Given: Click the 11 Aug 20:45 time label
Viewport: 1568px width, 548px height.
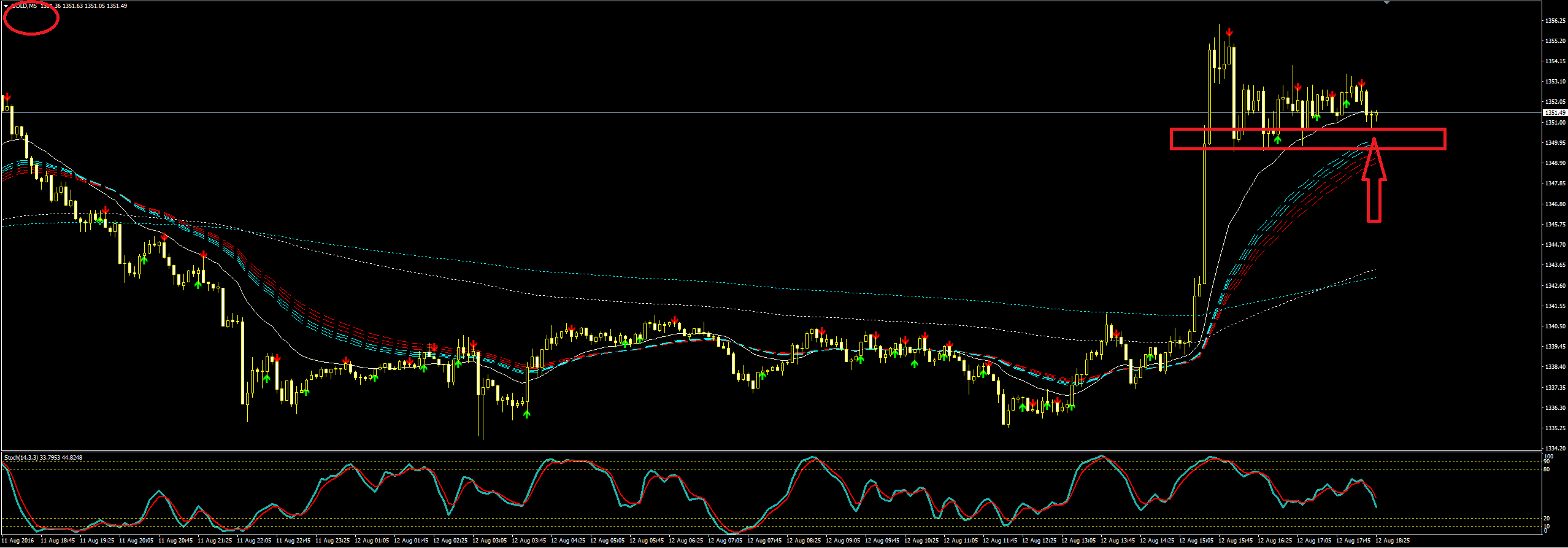Looking at the screenshot, I should point(175,541).
